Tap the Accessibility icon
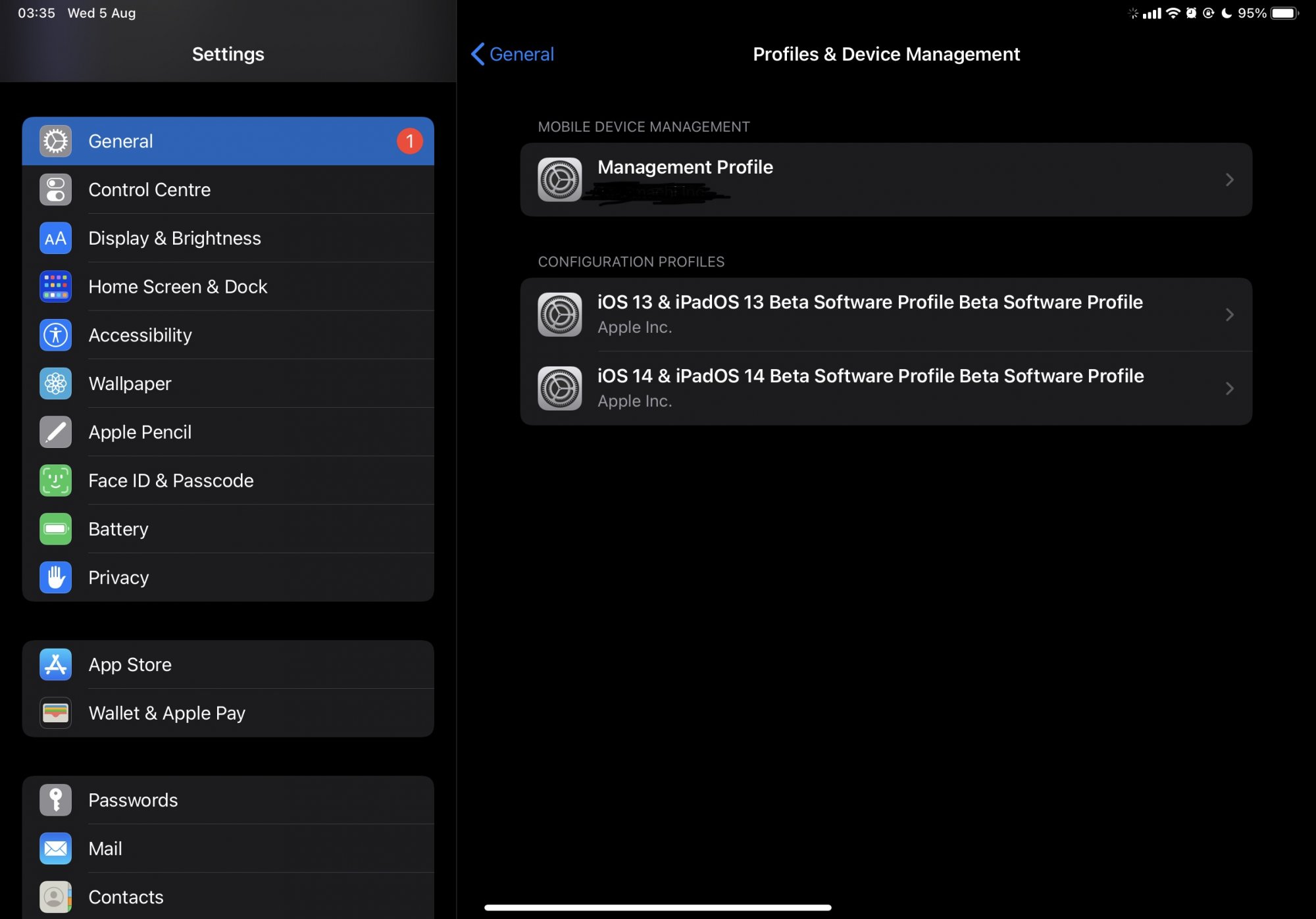Image resolution: width=1316 pixels, height=919 pixels. (55, 335)
